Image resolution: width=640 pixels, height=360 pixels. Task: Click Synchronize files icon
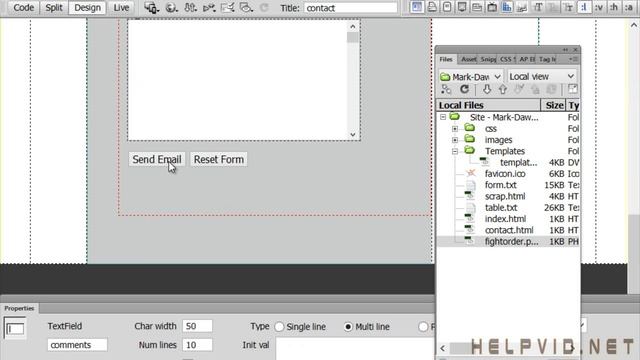551,89
